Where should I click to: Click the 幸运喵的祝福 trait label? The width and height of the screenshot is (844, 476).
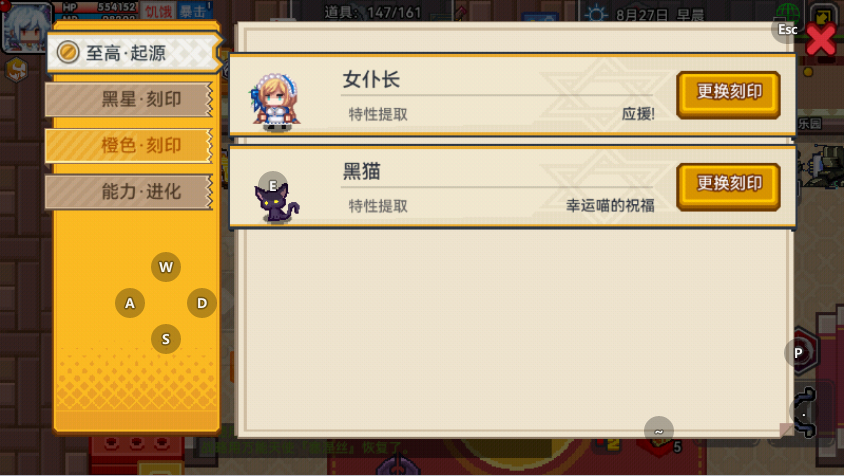click(610, 206)
